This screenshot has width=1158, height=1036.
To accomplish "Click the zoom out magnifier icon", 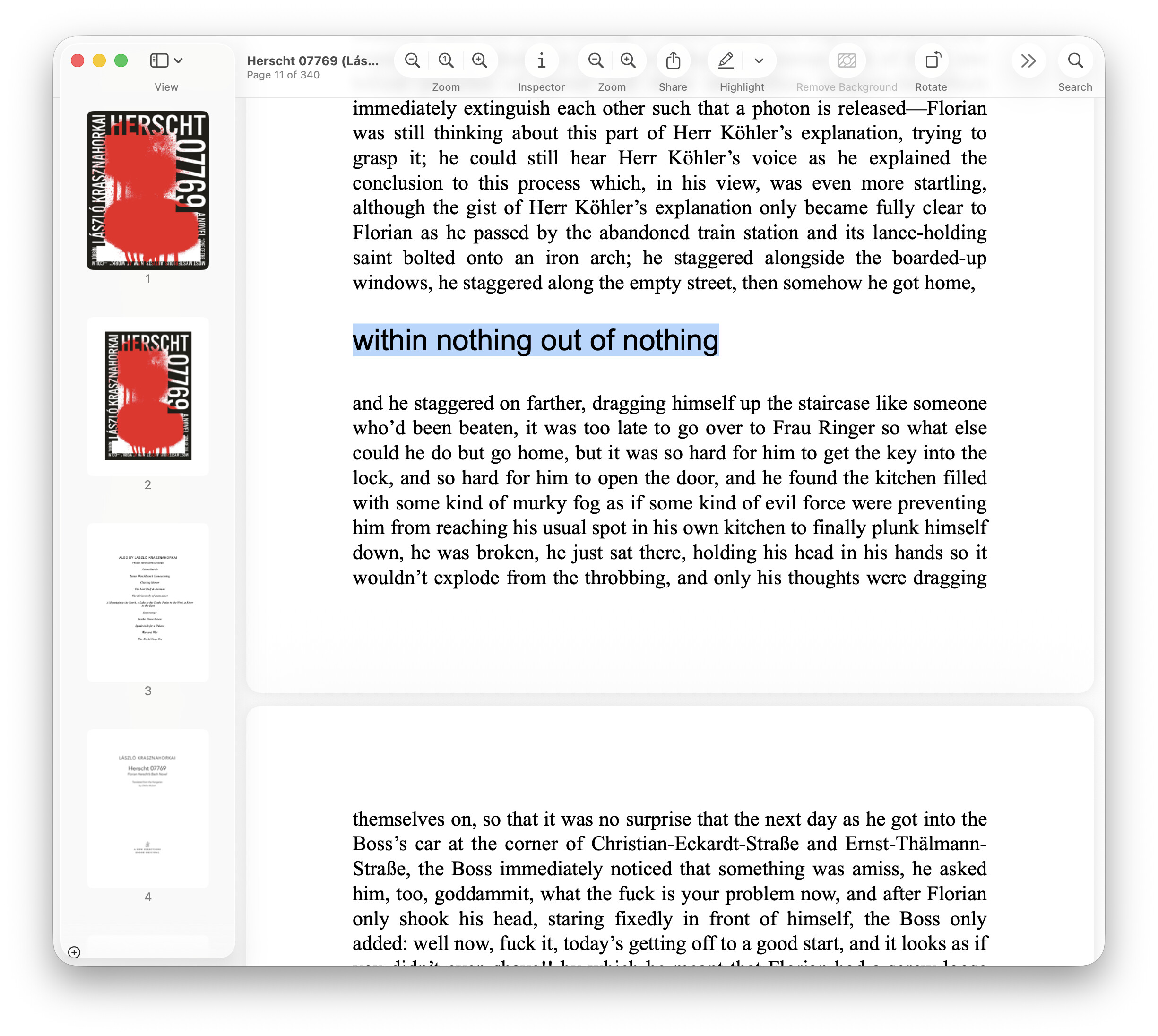I will click(412, 60).
